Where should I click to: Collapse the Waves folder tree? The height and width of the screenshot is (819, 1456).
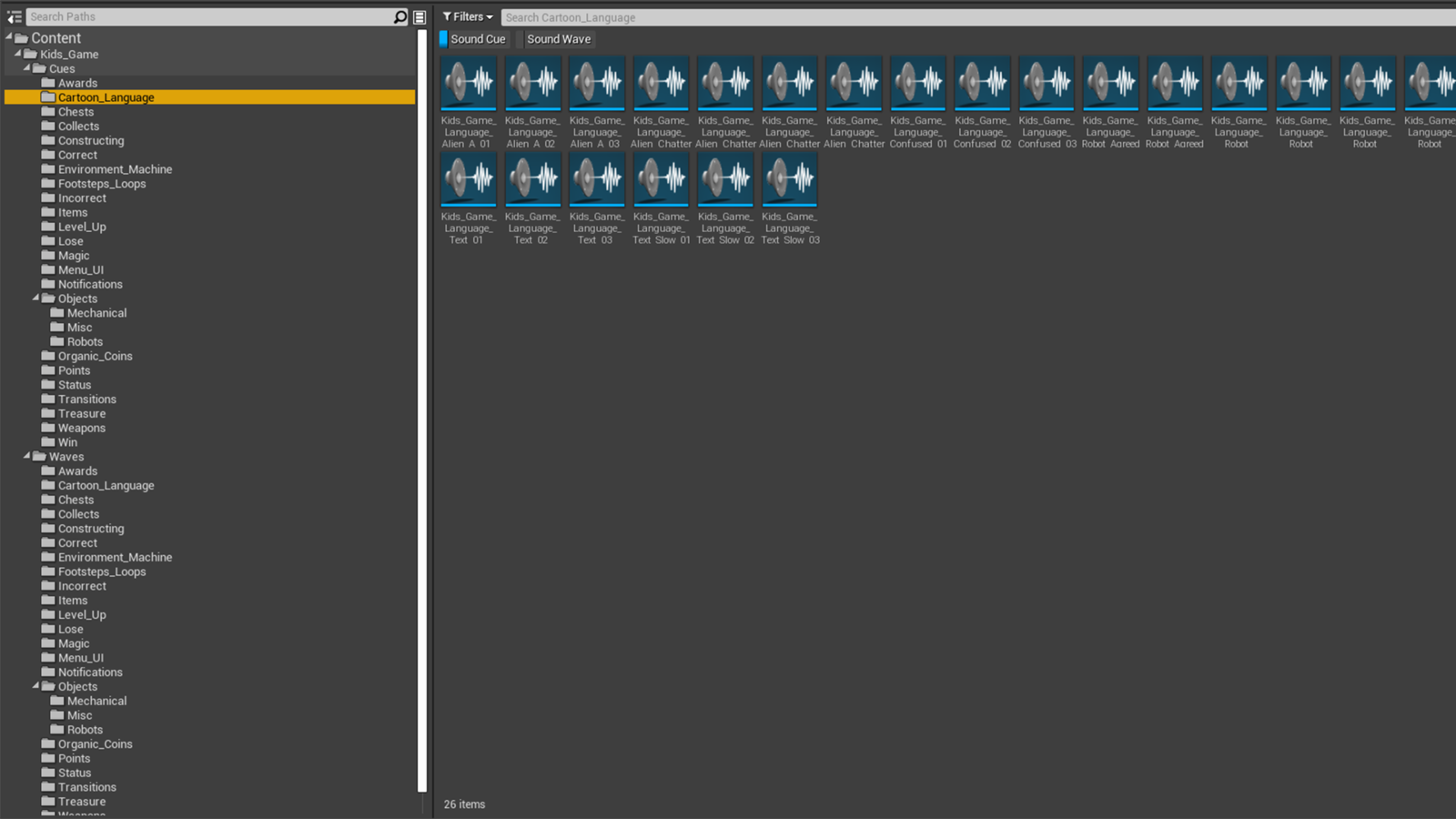[x=27, y=456]
